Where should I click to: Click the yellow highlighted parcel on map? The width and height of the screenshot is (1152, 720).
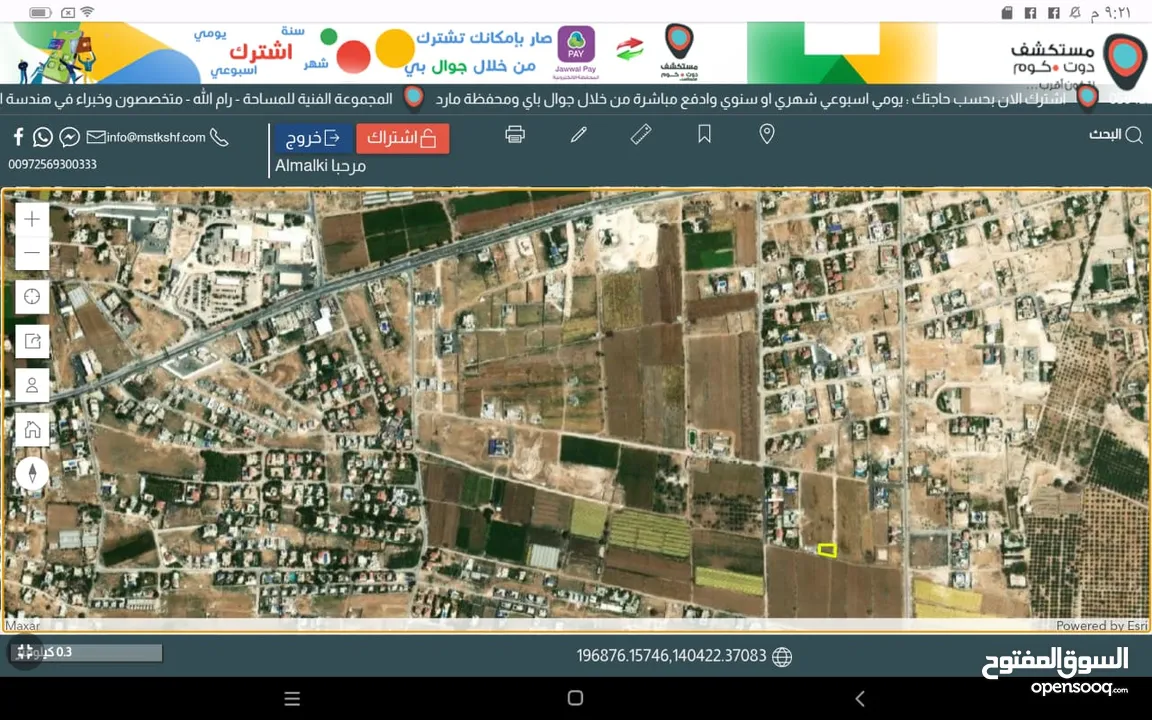pos(827,550)
